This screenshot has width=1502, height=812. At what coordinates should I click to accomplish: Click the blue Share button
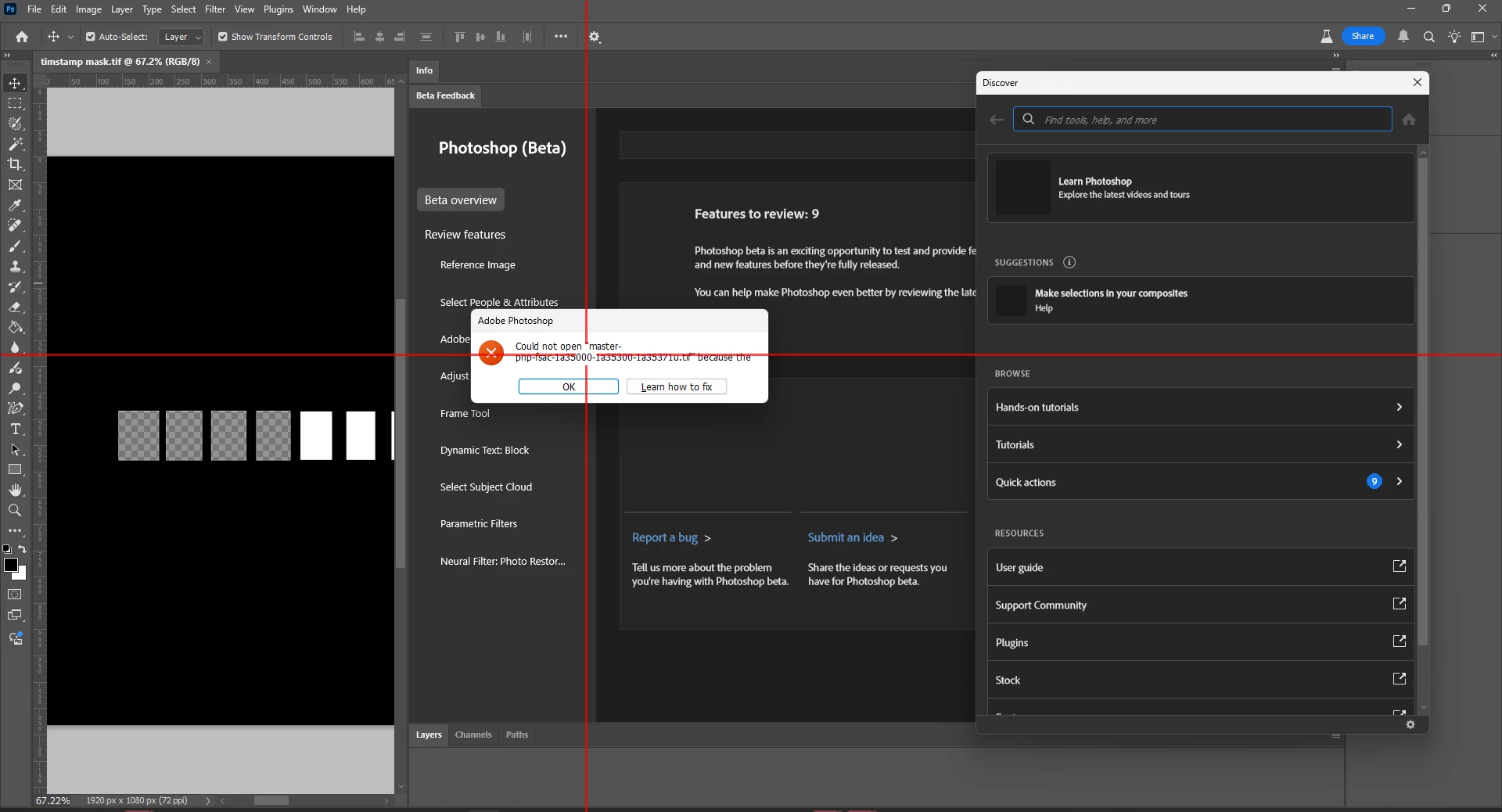click(x=1363, y=37)
